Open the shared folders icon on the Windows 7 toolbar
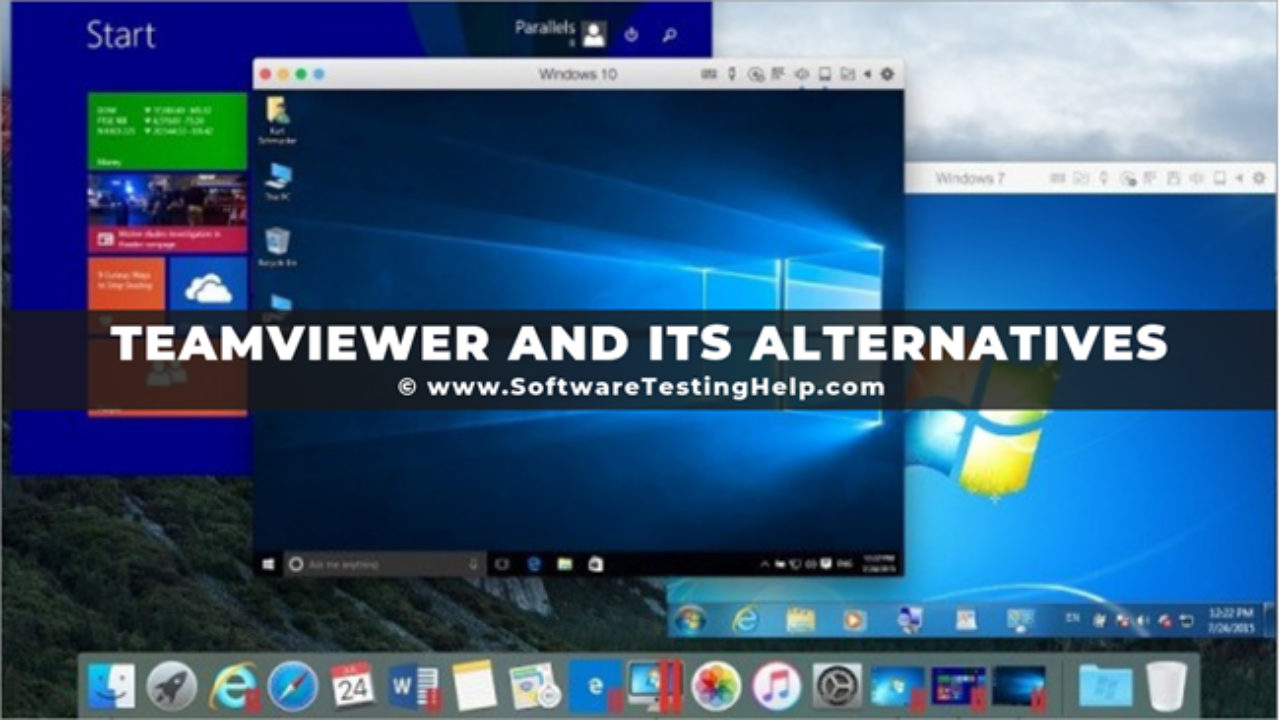Image resolution: width=1280 pixels, height=720 pixels. (x=1082, y=180)
